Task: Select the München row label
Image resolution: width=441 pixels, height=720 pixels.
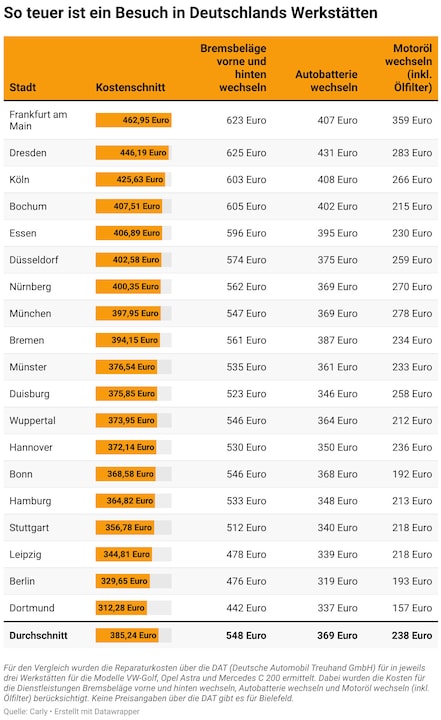Action: 30,314
